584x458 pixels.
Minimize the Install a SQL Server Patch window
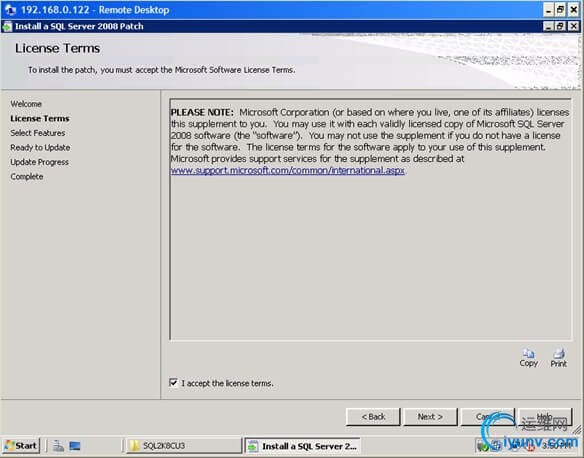[x=548, y=26]
